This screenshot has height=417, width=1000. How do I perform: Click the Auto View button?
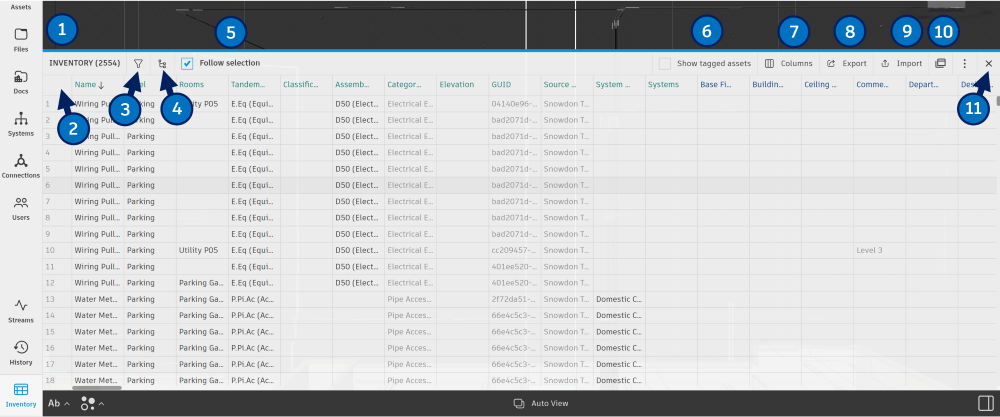[x=541, y=403]
